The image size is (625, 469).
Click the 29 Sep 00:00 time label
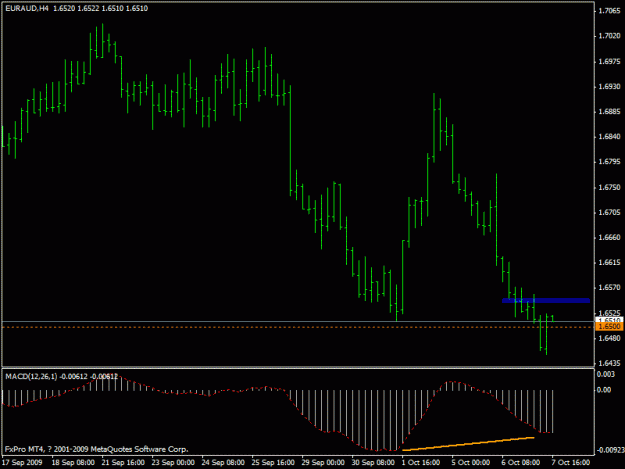click(x=323, y=463)
